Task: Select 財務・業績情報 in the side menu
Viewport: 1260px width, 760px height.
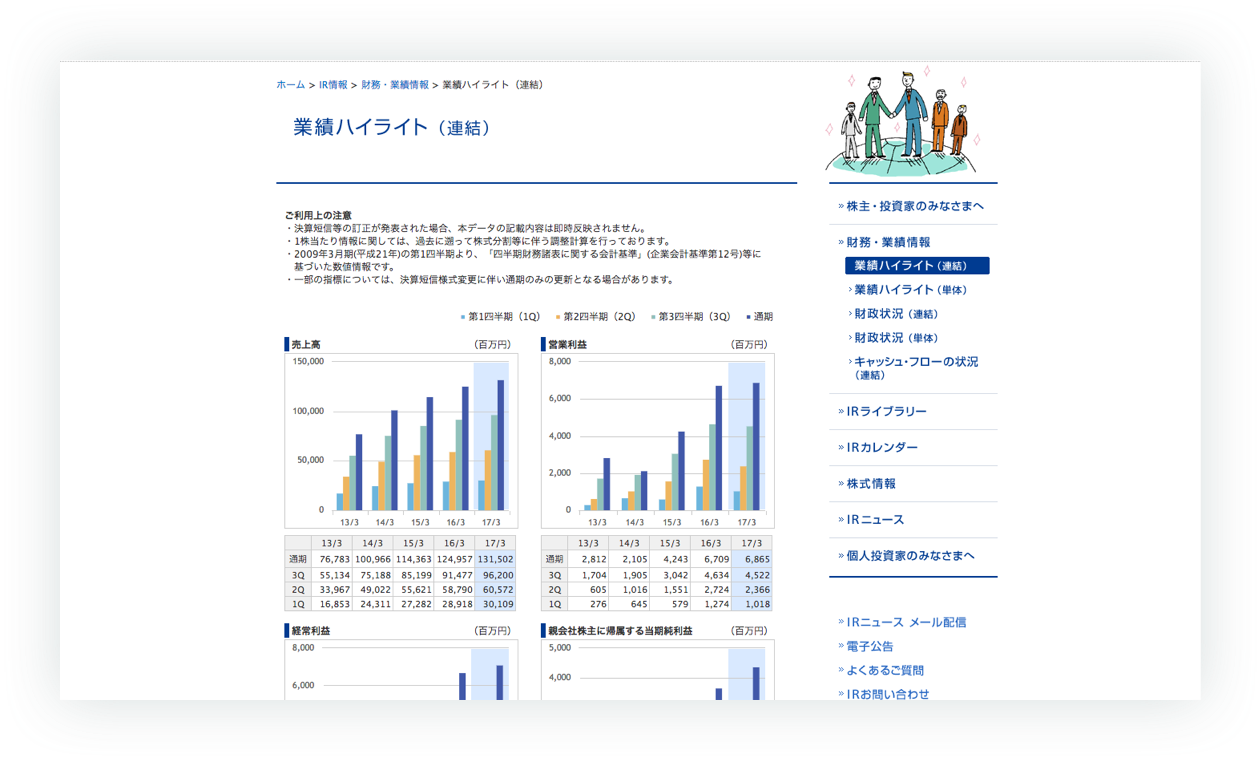Action: pos(888,243)
